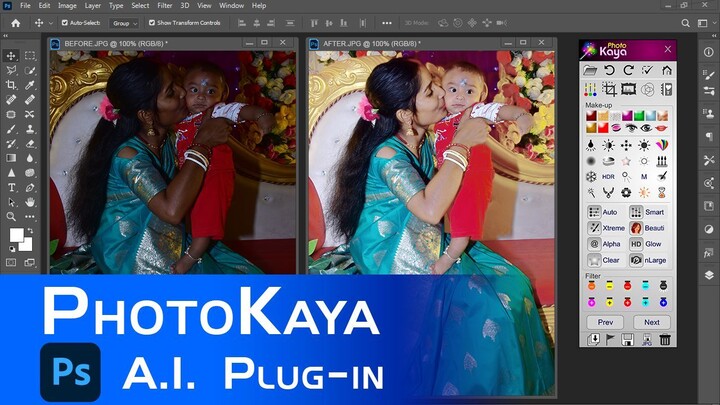This screenshot has width=720, height=405.
Task: Click the red lips make-up icon
Action: point(661,128)
